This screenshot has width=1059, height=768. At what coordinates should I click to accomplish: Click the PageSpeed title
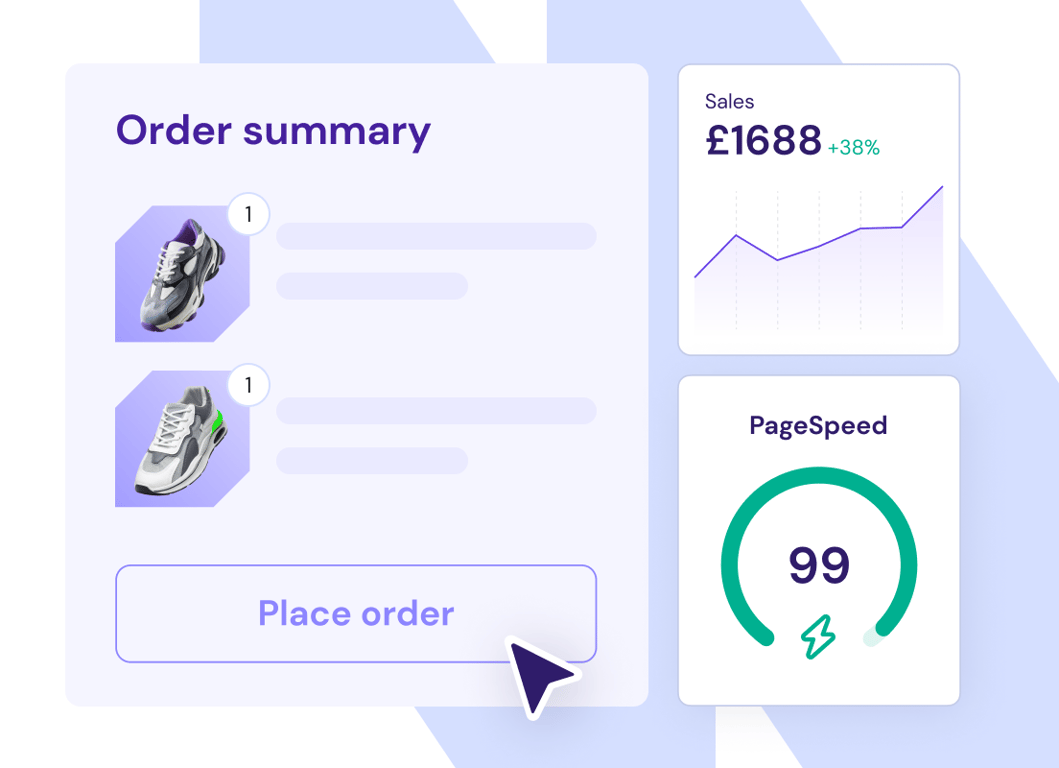point(819,426)
